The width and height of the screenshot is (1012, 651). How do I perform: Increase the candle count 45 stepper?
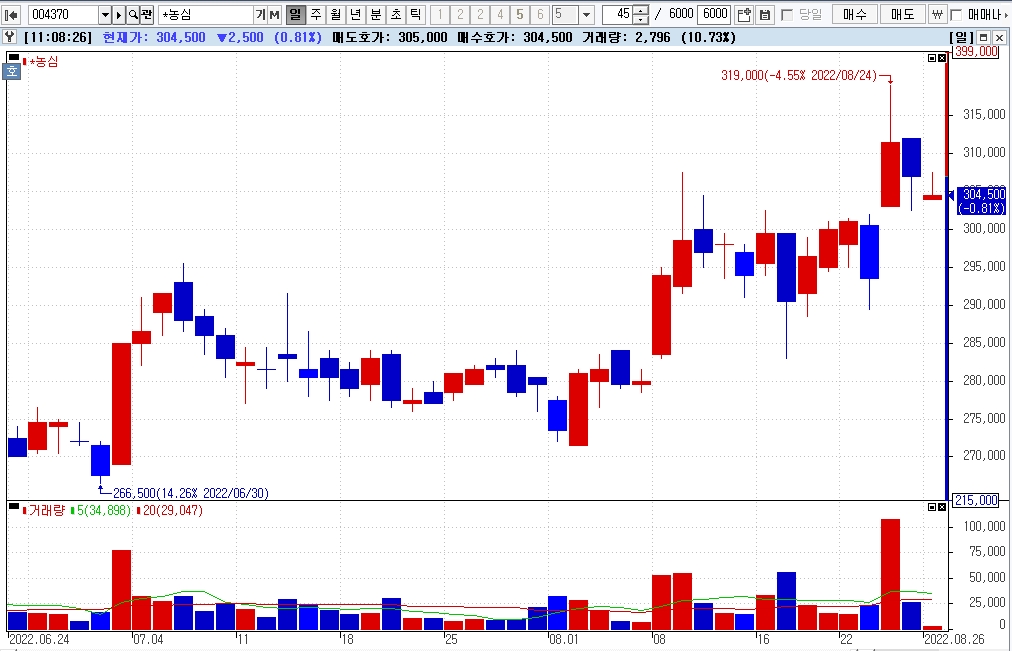click(641, 11)
